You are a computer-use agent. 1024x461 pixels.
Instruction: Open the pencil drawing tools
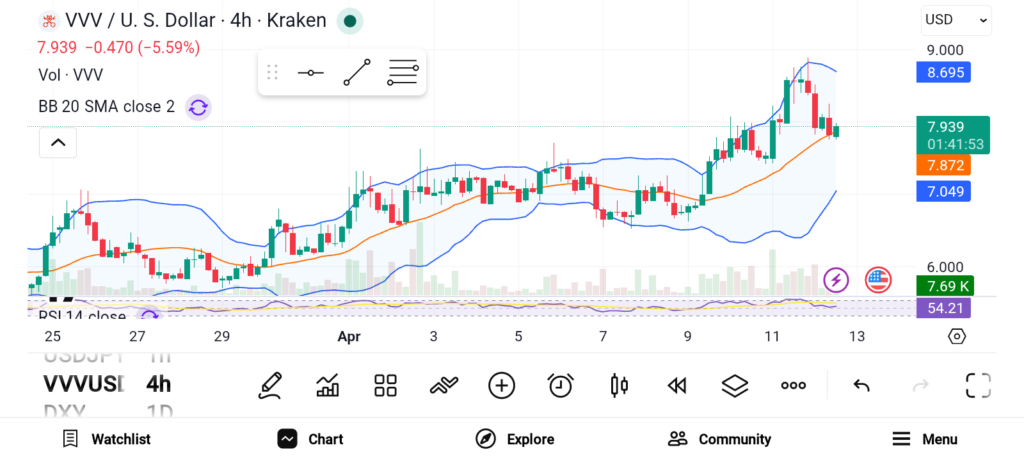click(x=269, y=385)
